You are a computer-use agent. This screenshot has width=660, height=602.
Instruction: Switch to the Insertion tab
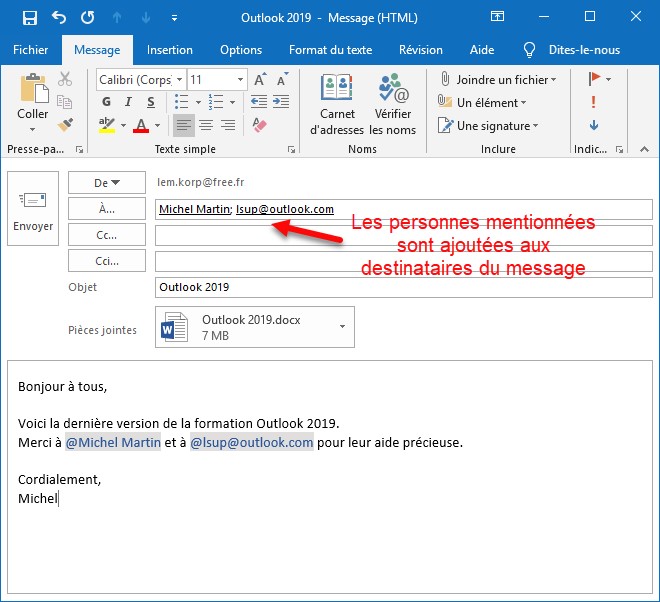click(x=170, y=50)
